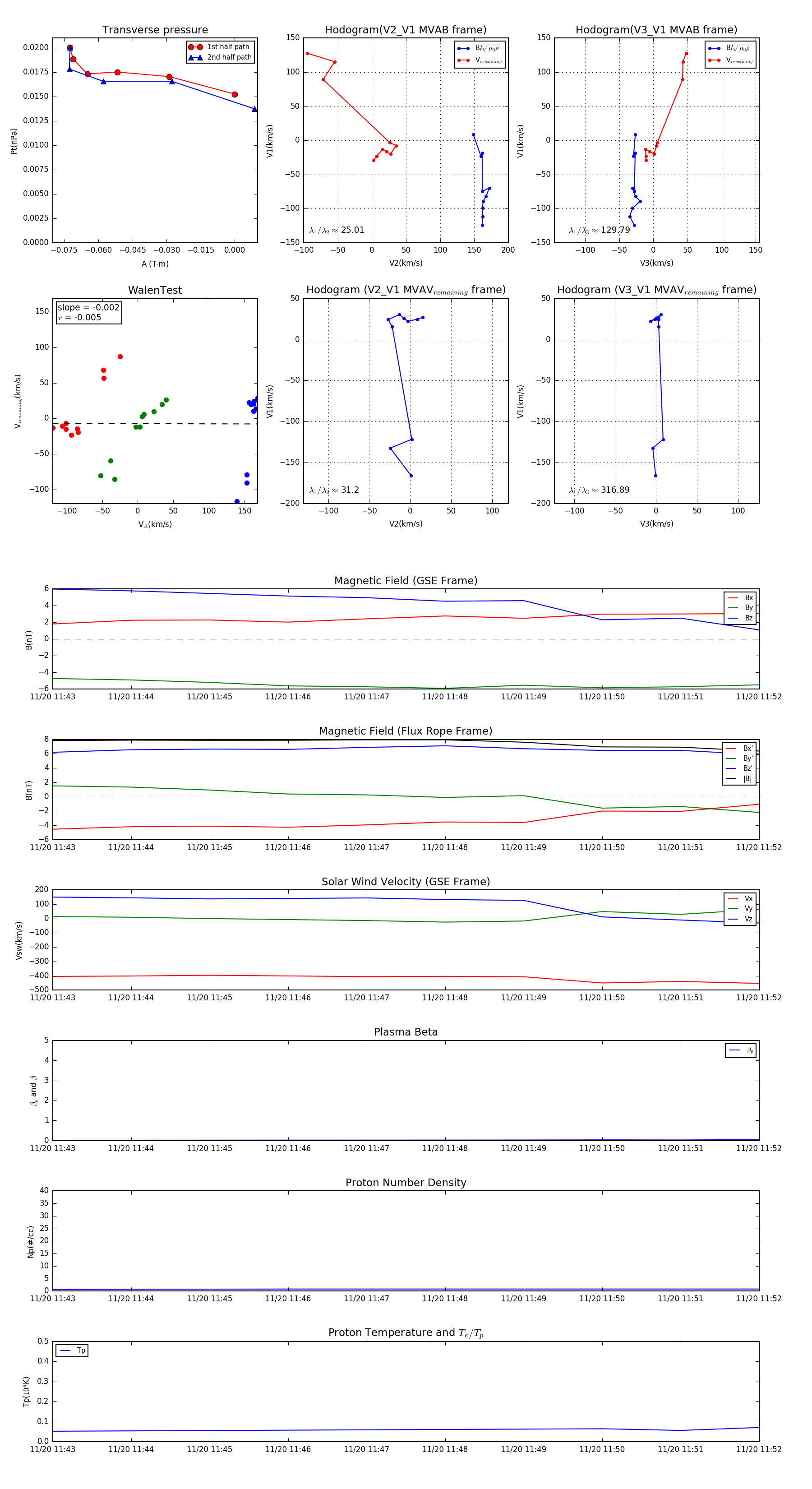Image resolution: width=812 pixels, height=1489 pixels.
Task: Click the "Solar Wind Velocity (GSE Frame)" title
Action: (406, 882)
